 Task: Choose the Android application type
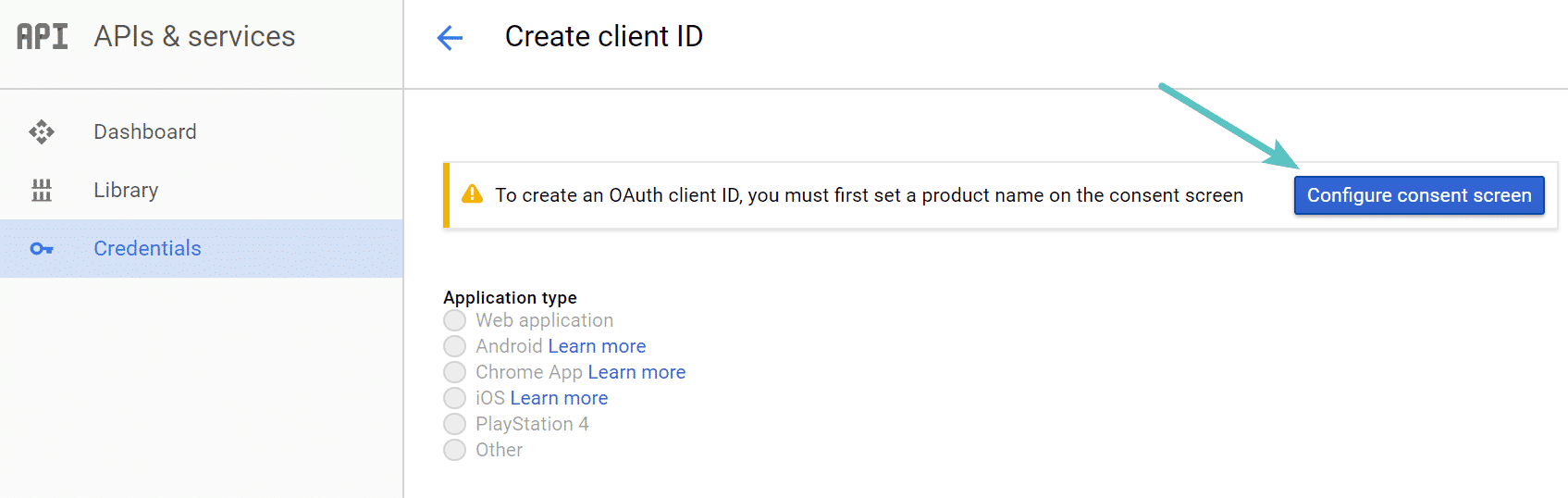point(454,346)
